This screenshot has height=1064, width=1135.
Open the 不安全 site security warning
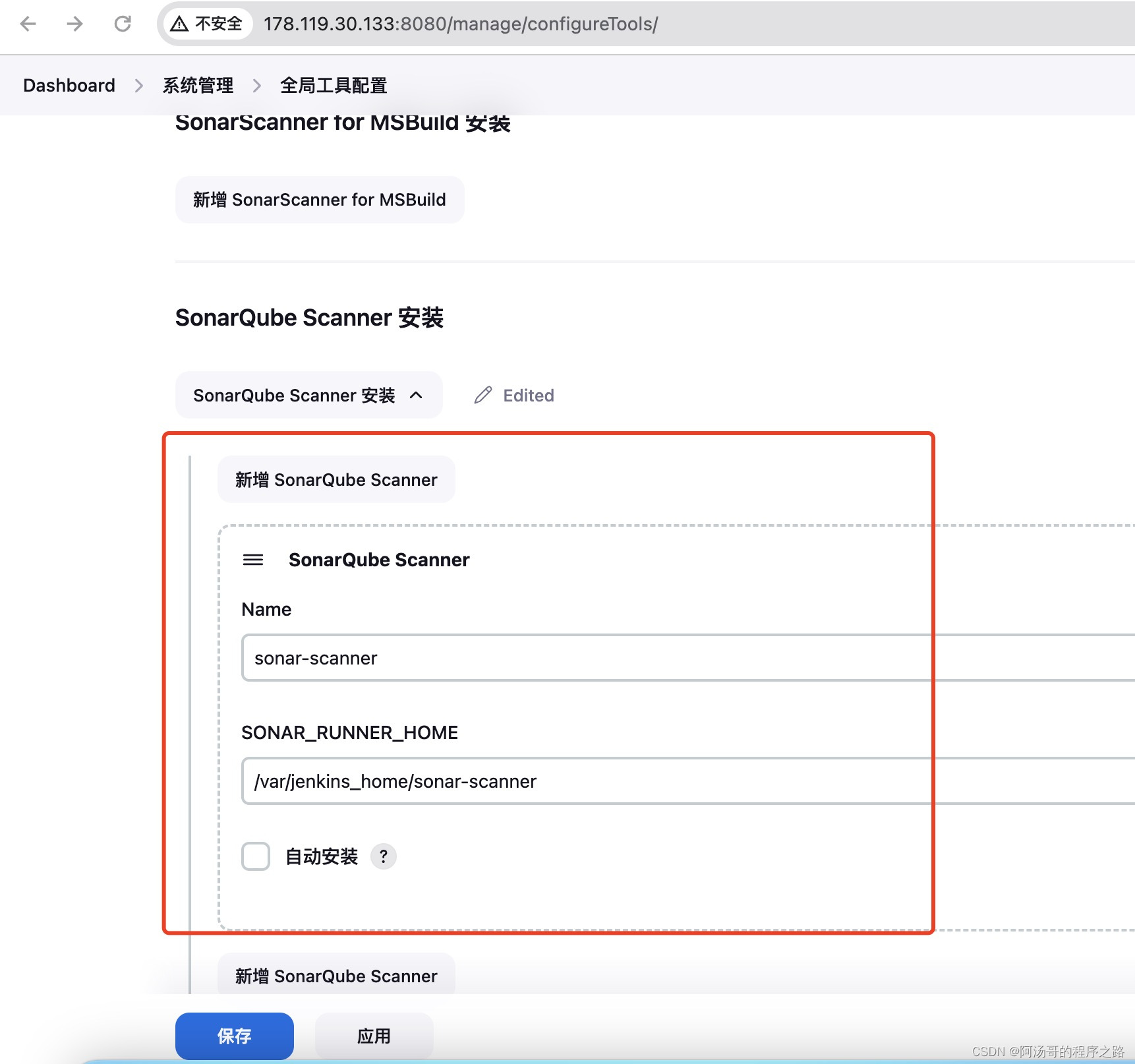click(207, 24)
